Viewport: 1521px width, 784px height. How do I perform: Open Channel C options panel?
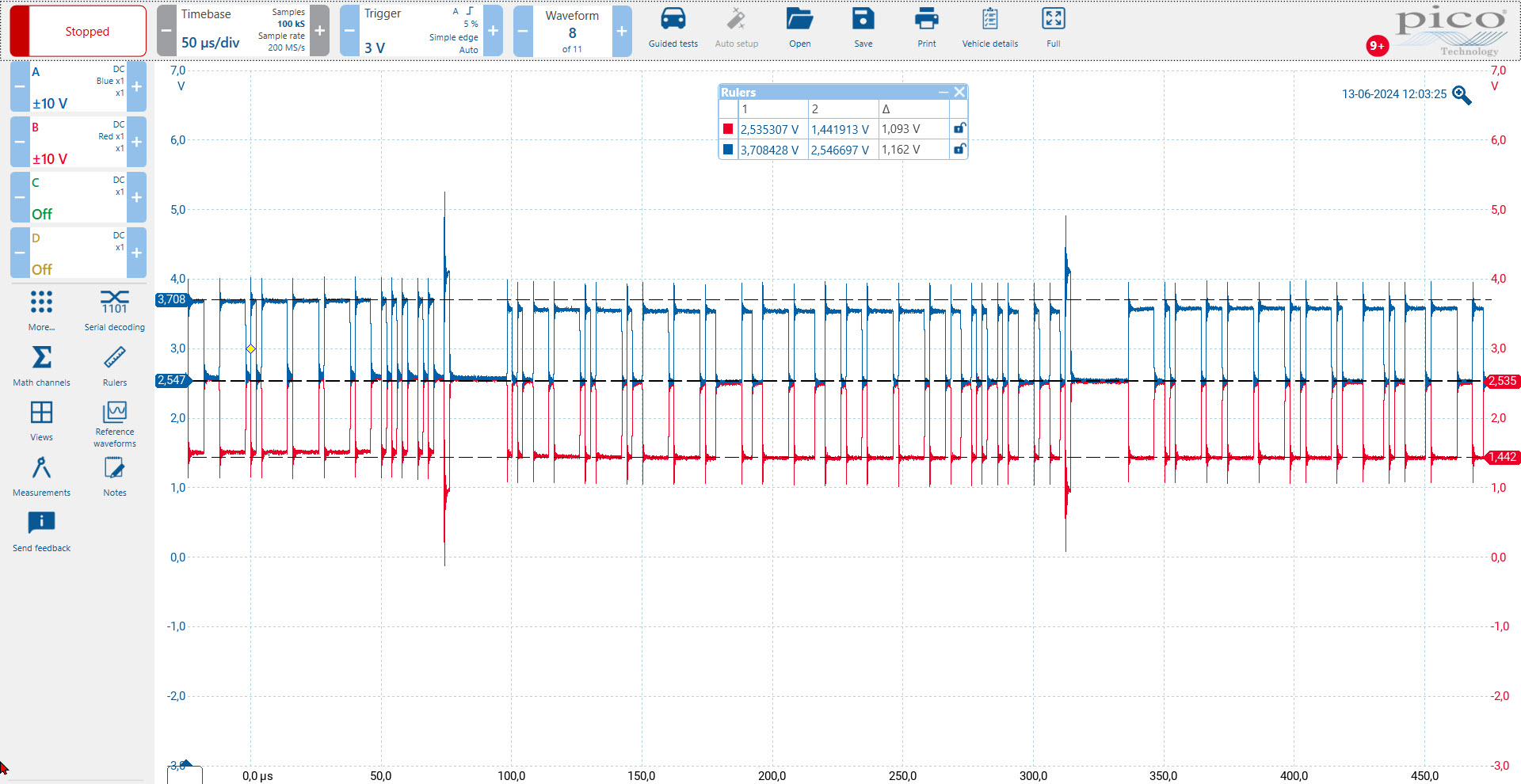tap(78, 197)
